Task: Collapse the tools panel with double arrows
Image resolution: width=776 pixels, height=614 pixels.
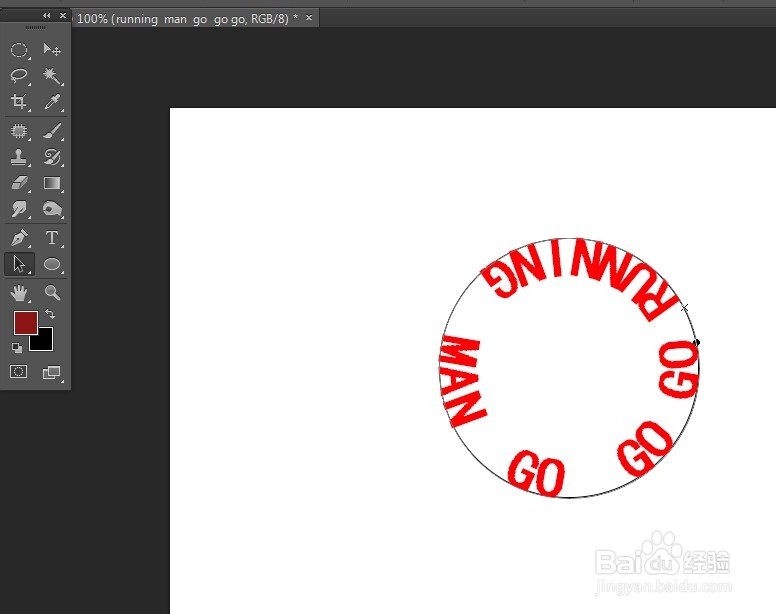Action: click(47, 16)
